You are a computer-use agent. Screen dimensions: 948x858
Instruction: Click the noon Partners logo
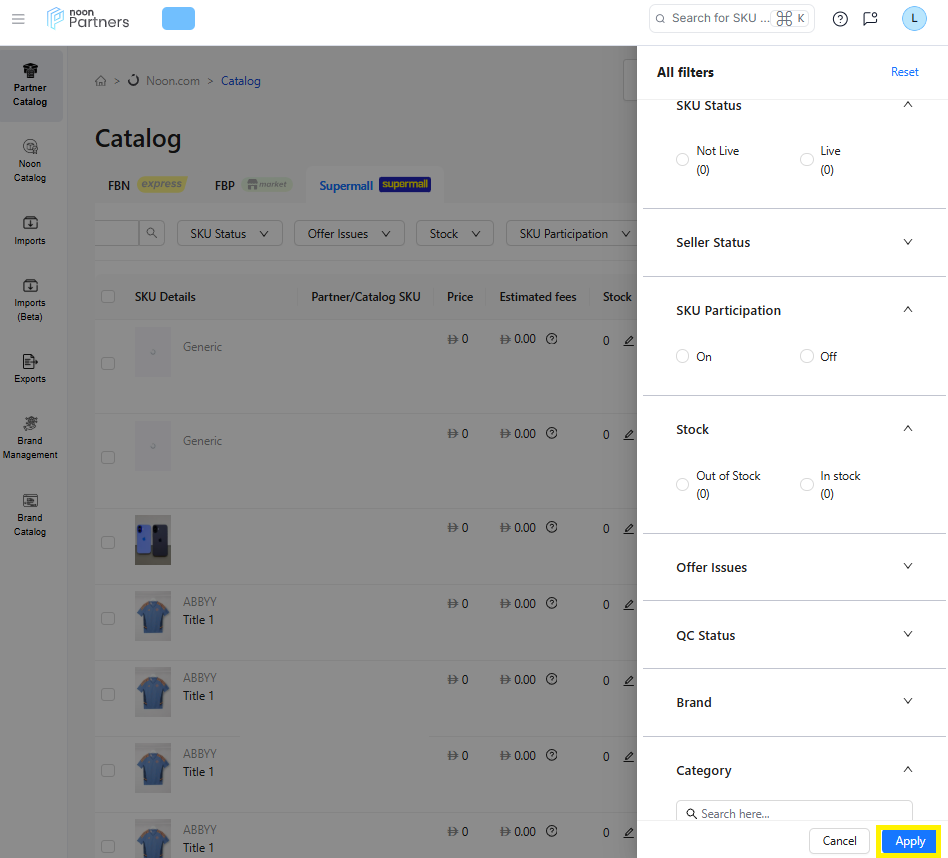88,19
